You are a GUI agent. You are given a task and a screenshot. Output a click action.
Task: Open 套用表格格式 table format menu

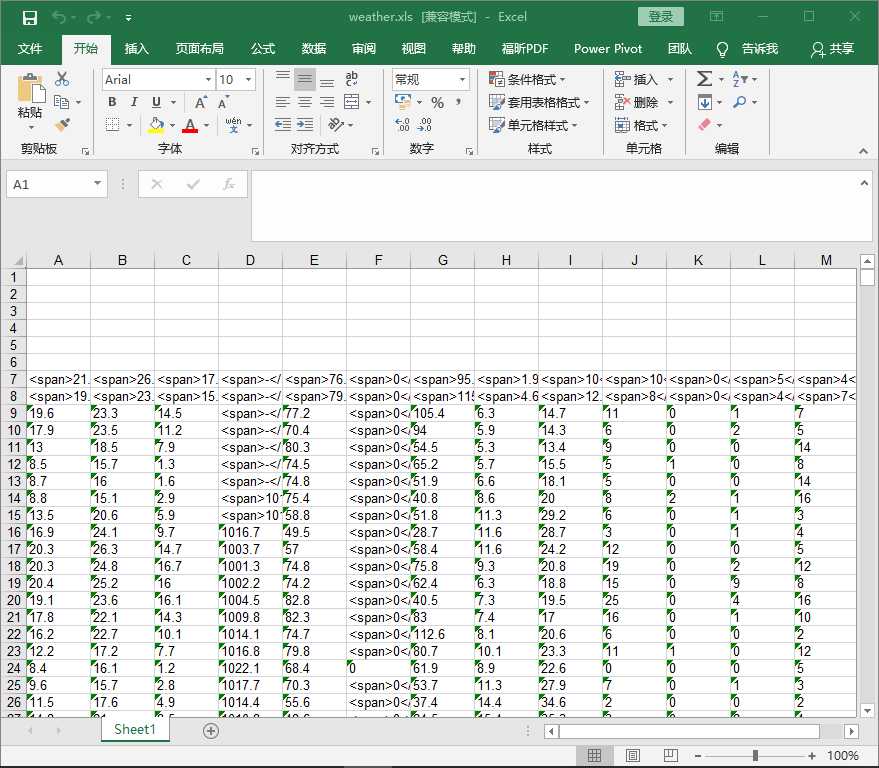[x=539, y=103]
